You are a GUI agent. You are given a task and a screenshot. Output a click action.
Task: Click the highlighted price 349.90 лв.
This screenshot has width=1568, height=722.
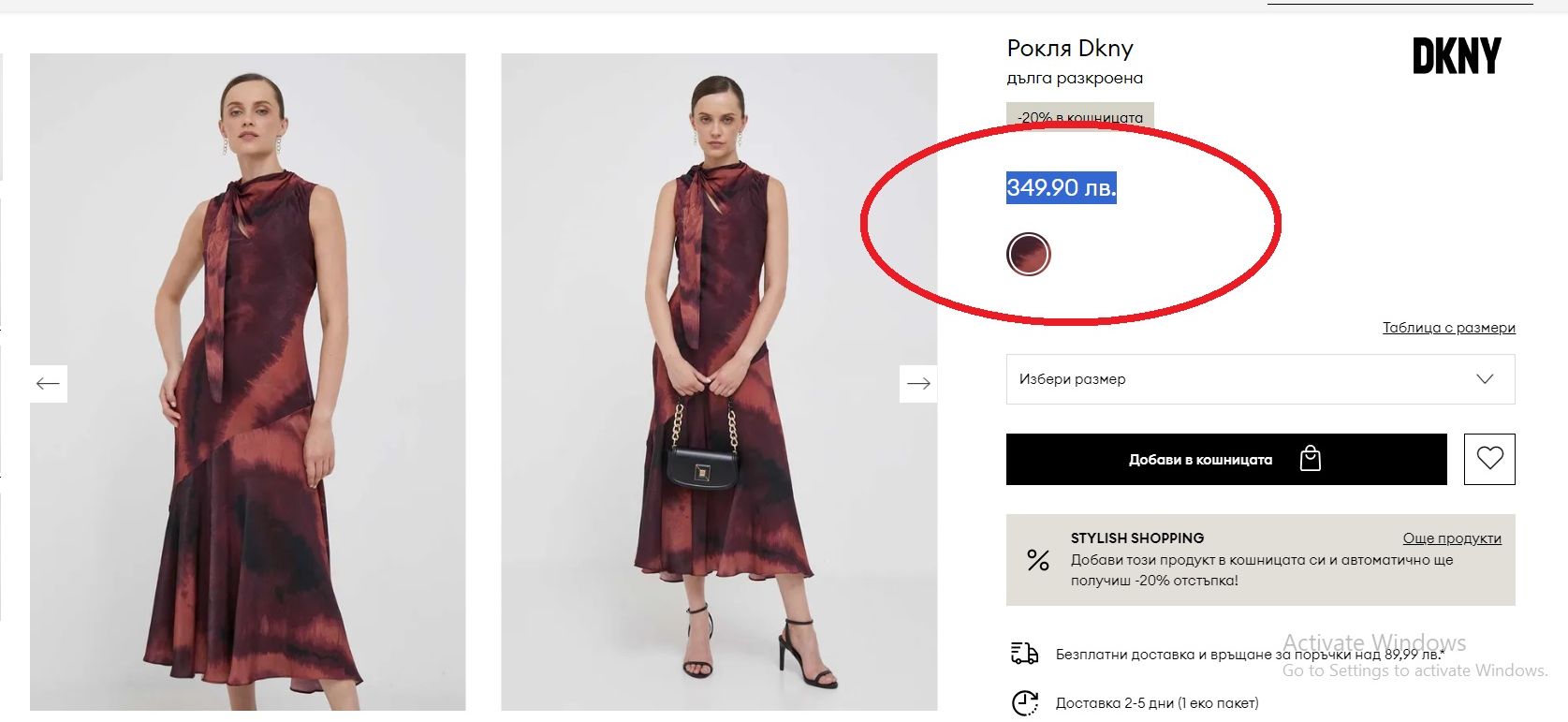pos(1062,187)
